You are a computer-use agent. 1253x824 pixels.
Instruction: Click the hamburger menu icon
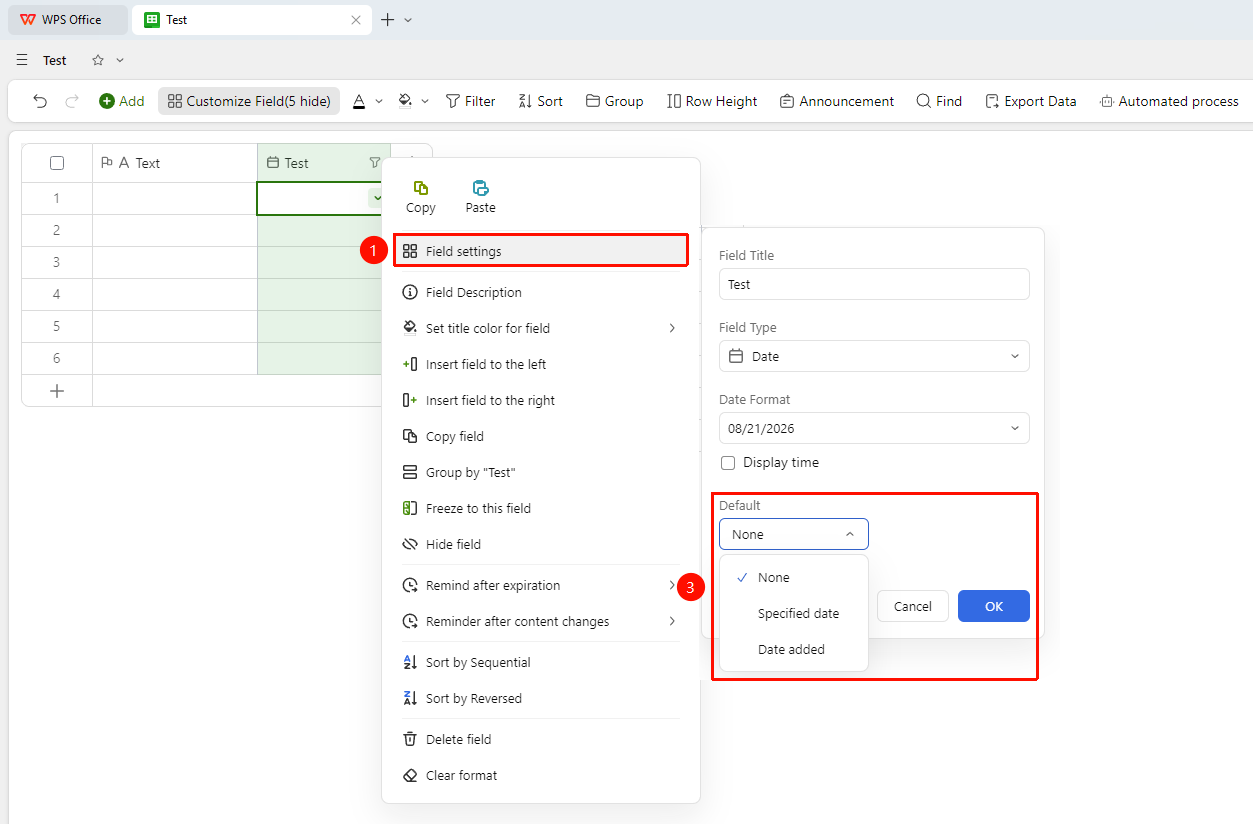pos(22,60)
